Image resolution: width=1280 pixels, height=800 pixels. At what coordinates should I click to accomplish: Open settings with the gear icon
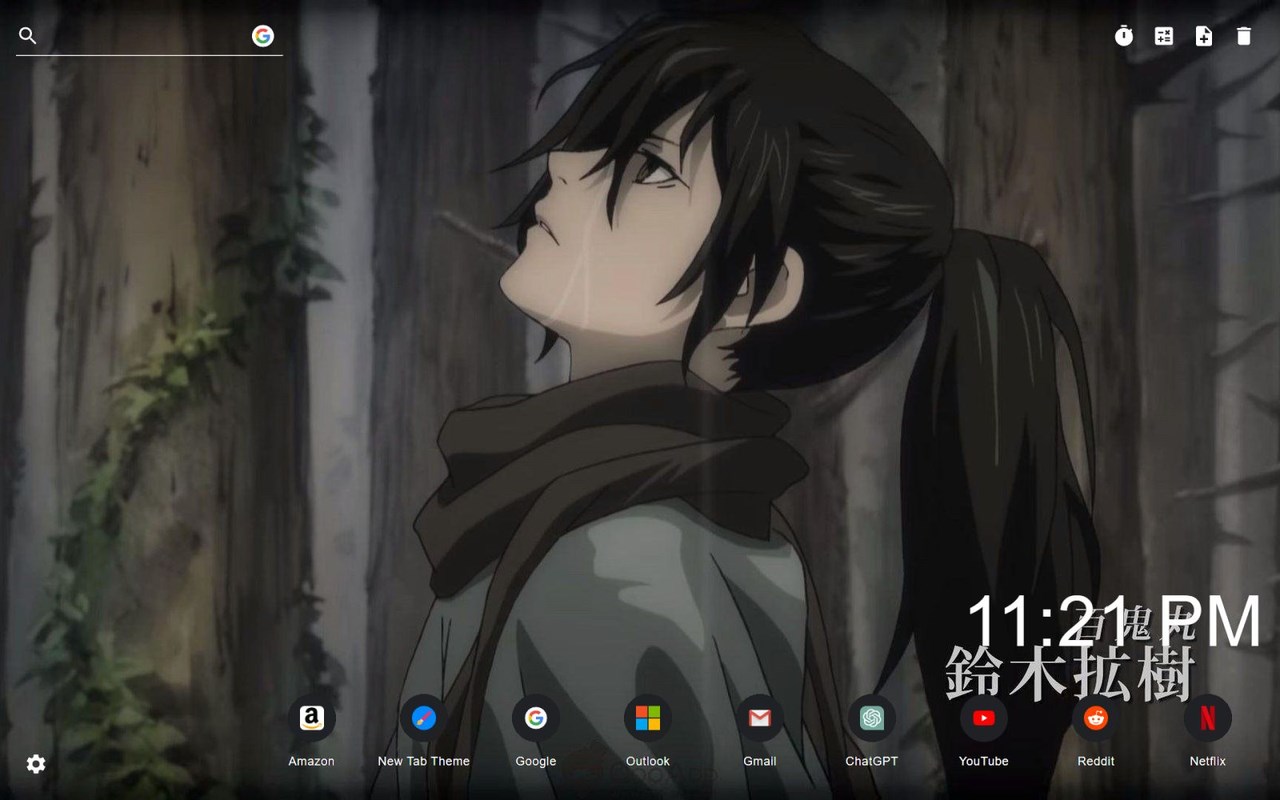pos(36,764)
